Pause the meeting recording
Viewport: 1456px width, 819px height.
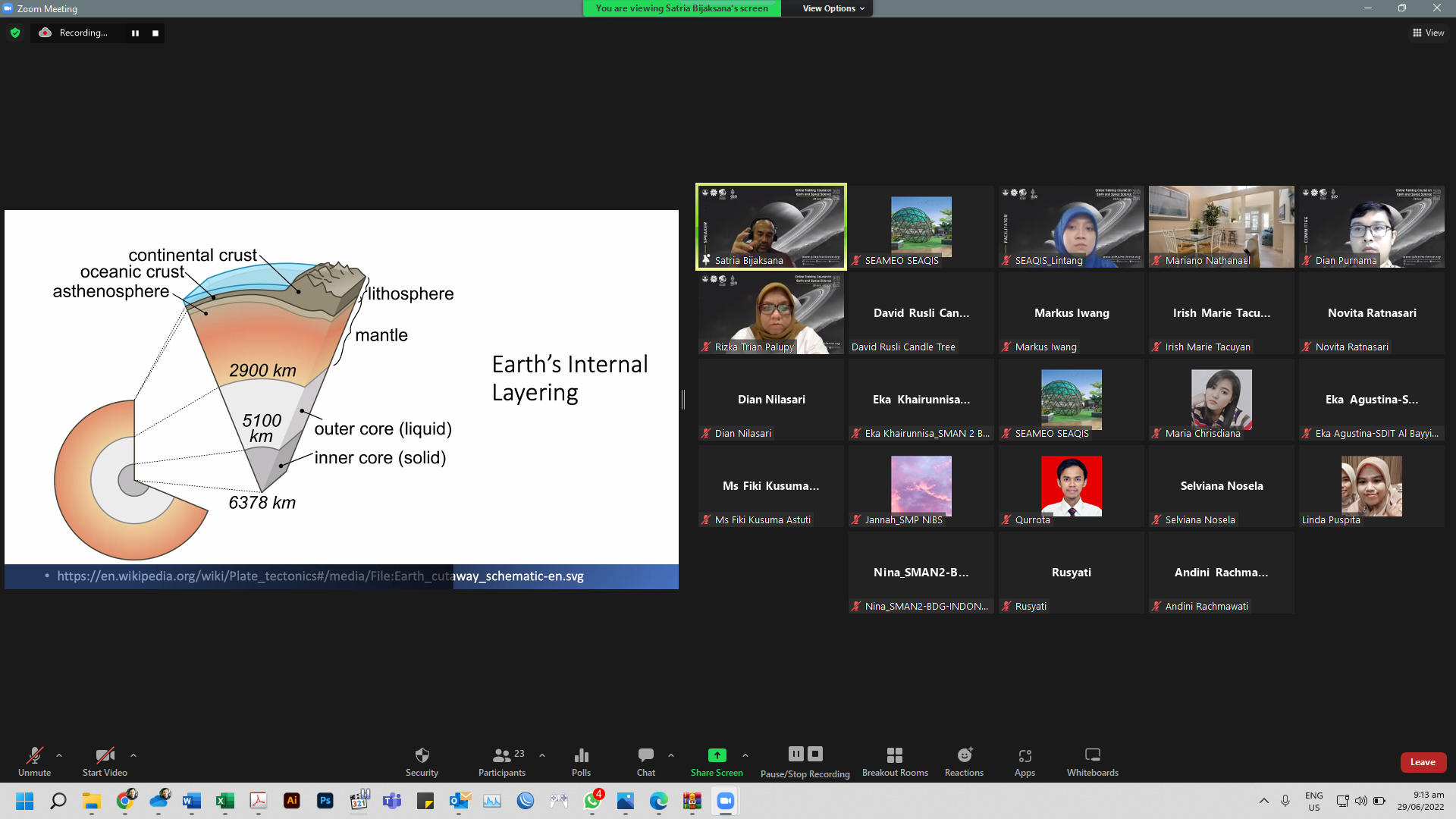pos(795,754)
